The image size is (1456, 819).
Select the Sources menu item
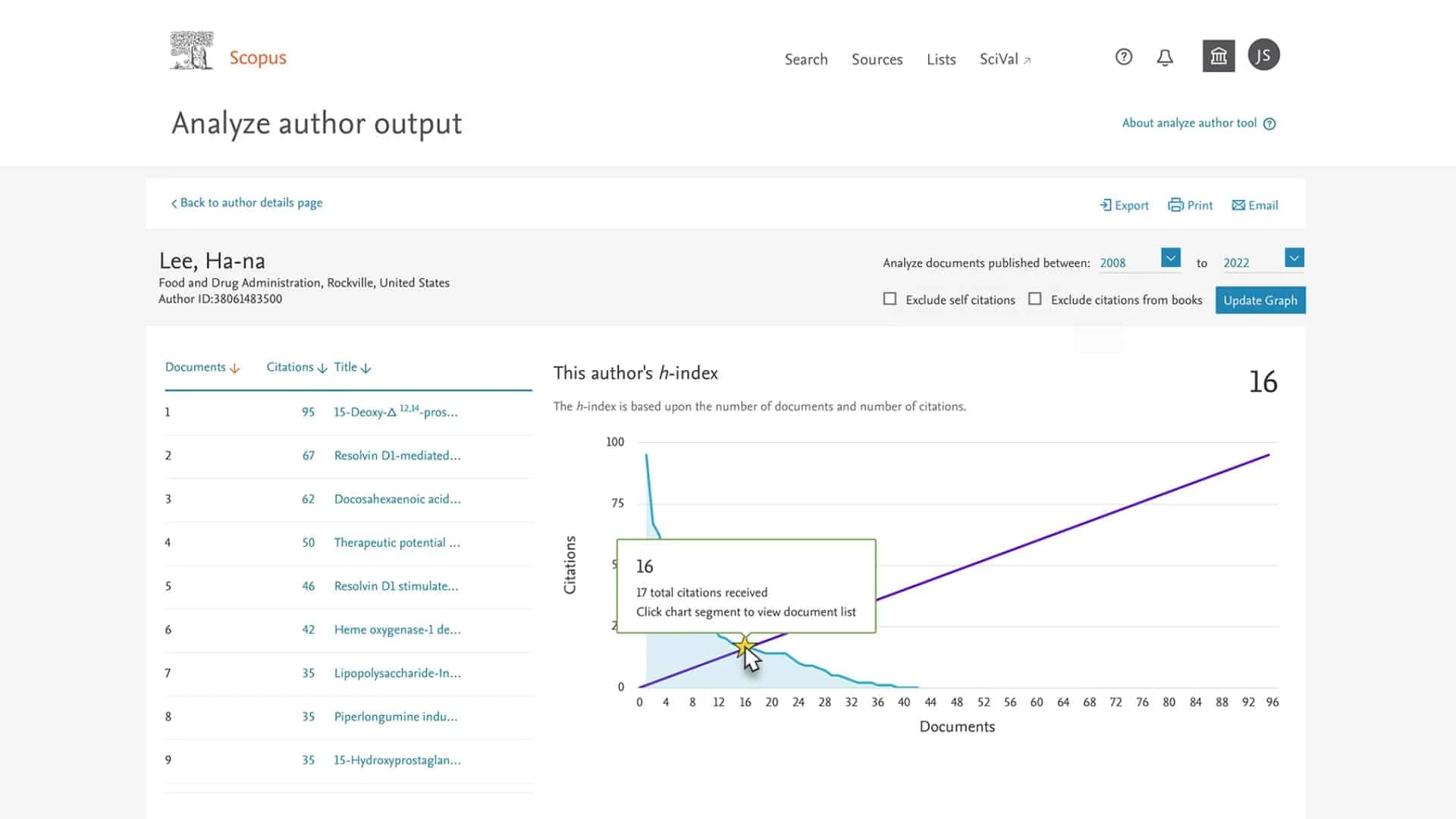(x=877, y=59)
